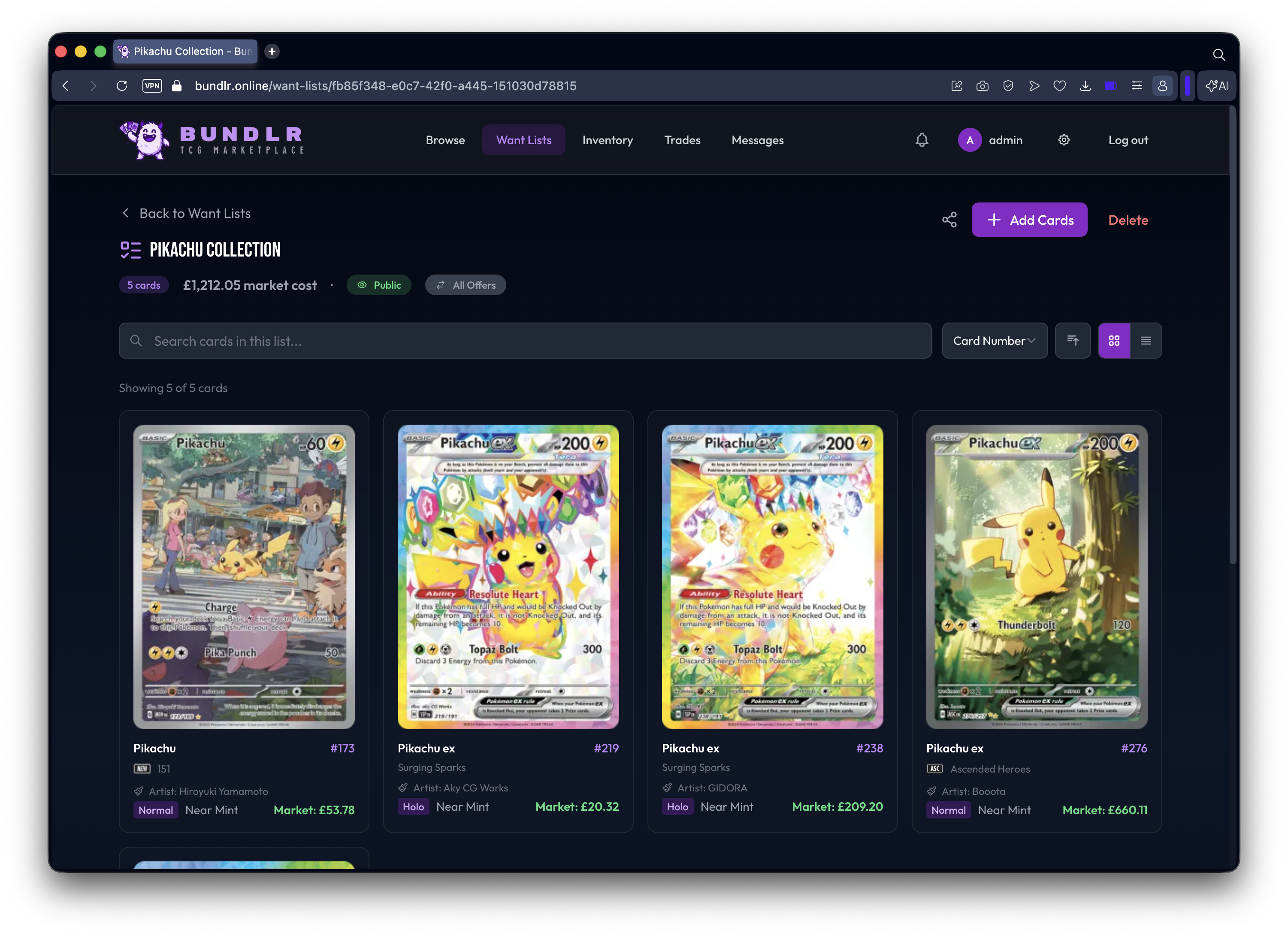1288x936 pixels.
Task: Click the browser search magnifier icon
Action: (1218, 54)
